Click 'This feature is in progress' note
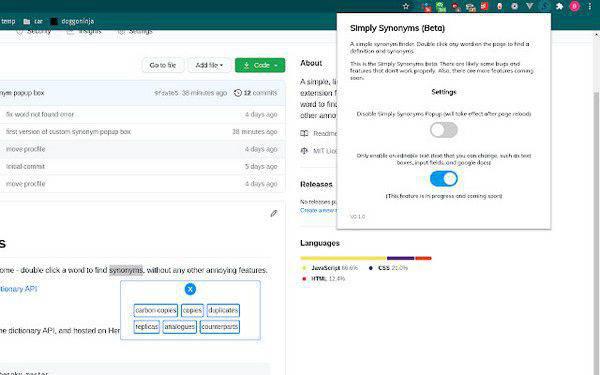The image size is (600, 375). (x=443, y=196)
